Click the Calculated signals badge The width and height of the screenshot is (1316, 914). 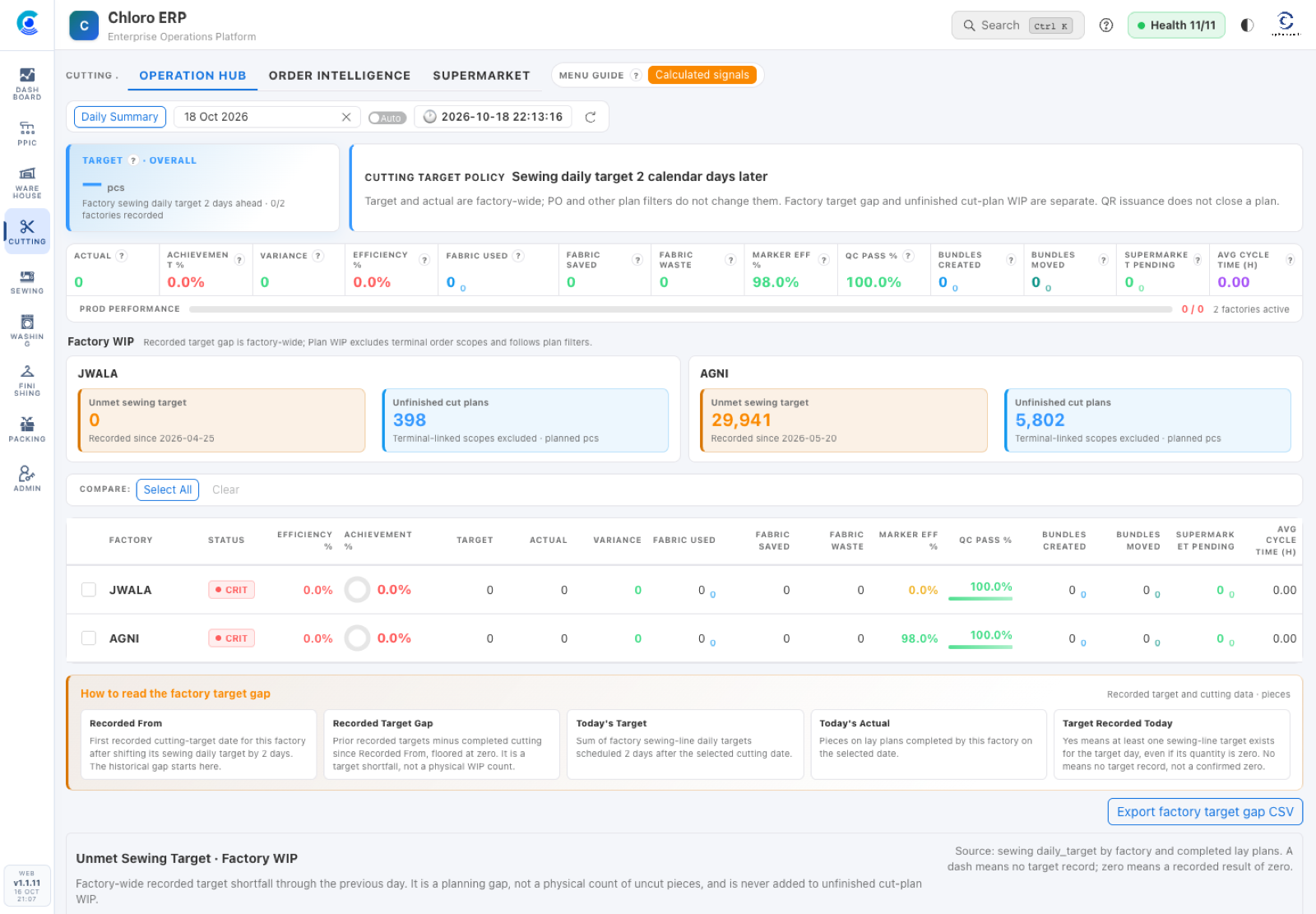point(702,75)
